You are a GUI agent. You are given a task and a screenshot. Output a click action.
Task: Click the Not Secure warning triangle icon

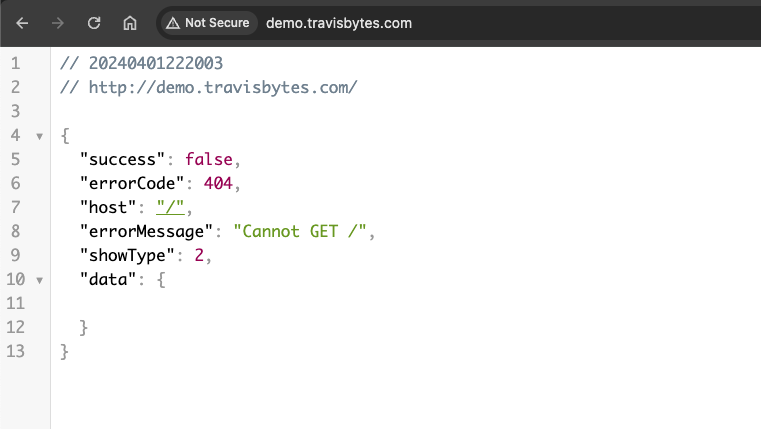pyautogui.click(x=173, y=23)
